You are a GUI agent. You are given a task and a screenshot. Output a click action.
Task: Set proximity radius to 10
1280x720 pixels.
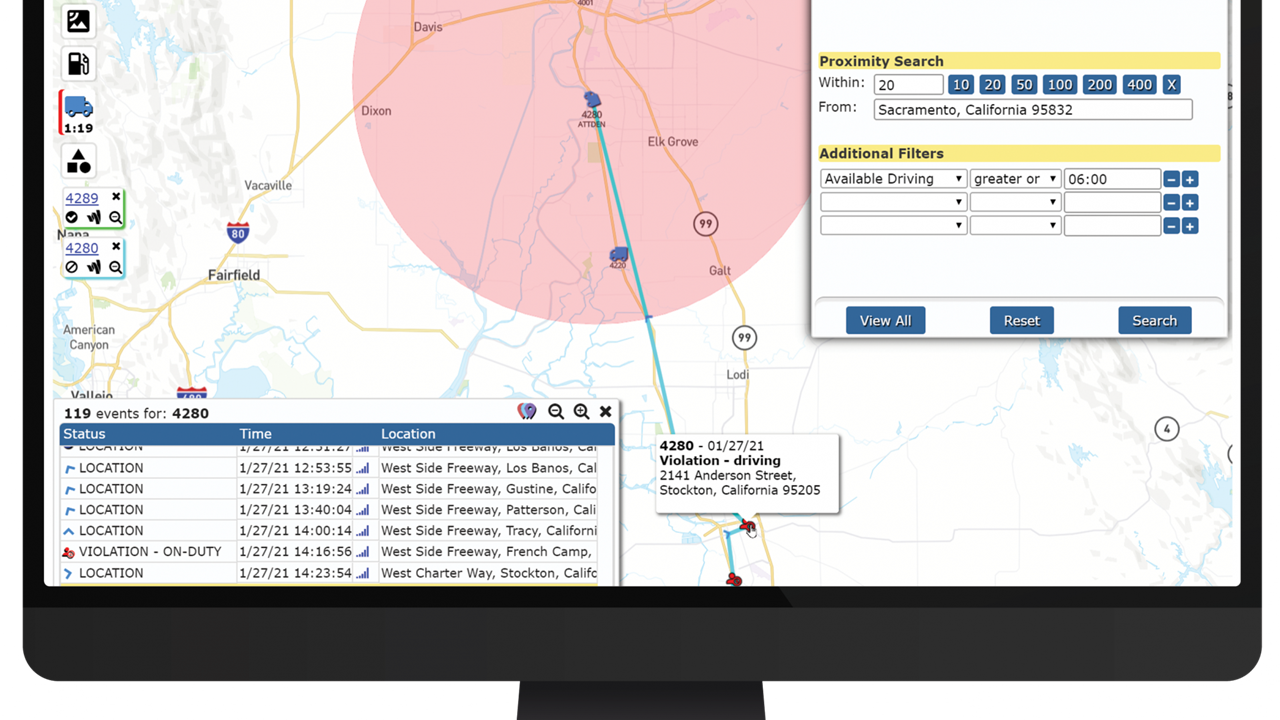(x=960, y=85)
